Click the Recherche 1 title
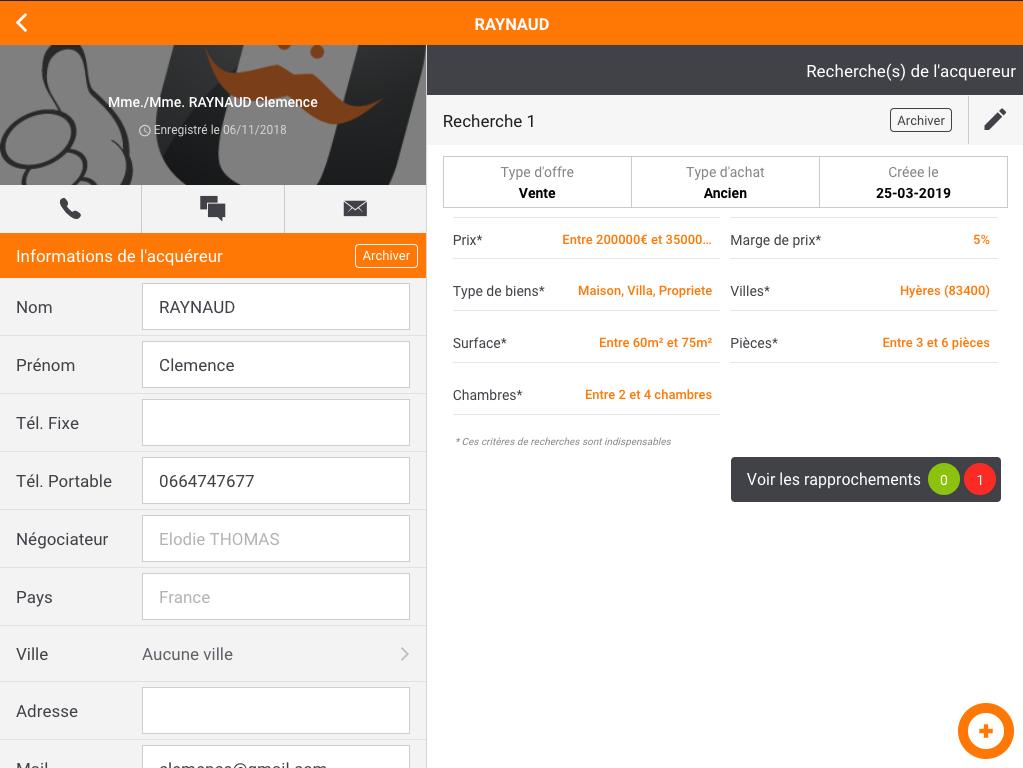Screen dimensions: 1023x768 click(x=489, y=121)
